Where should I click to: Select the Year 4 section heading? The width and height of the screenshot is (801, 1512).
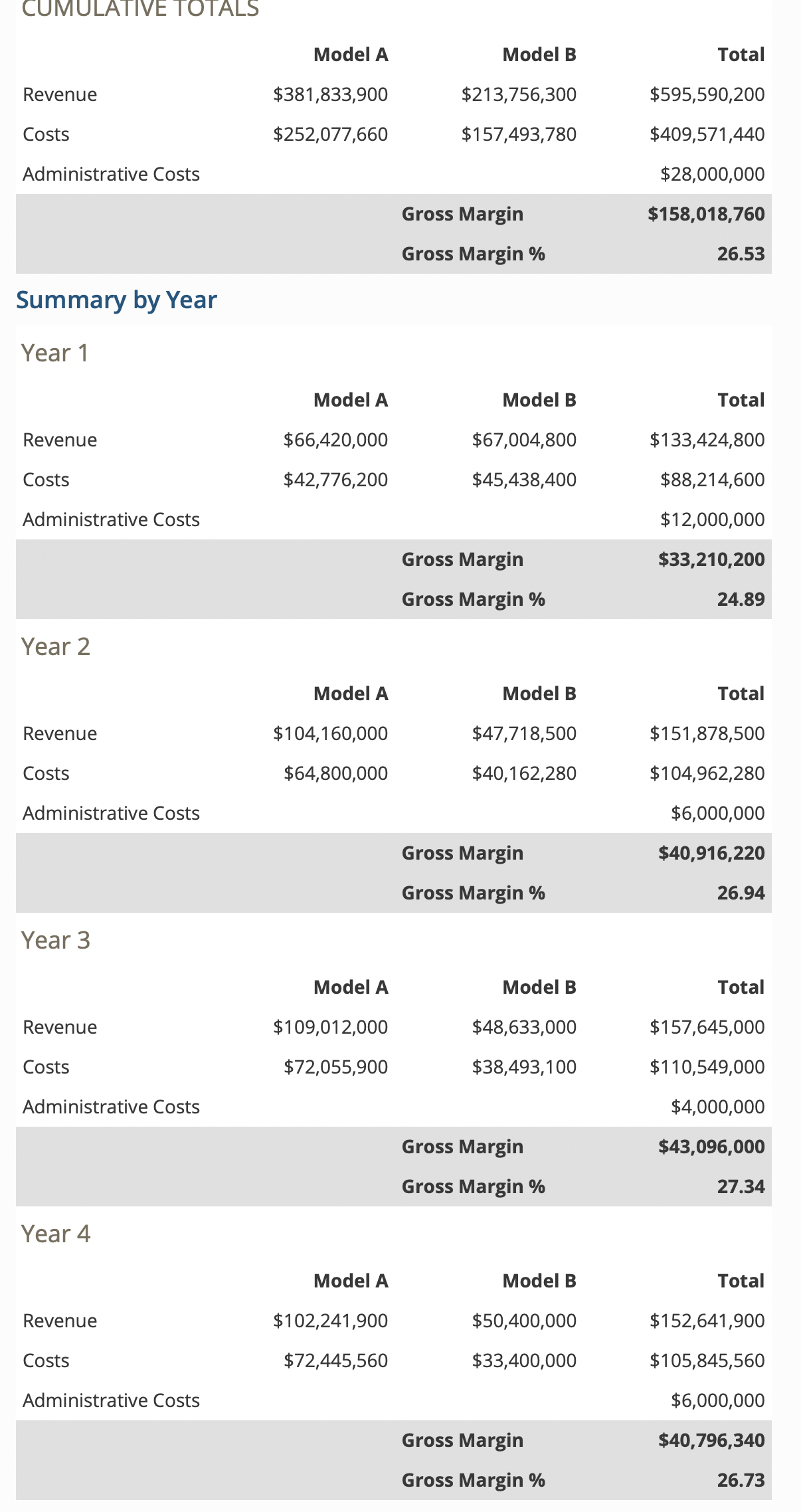56,1234
